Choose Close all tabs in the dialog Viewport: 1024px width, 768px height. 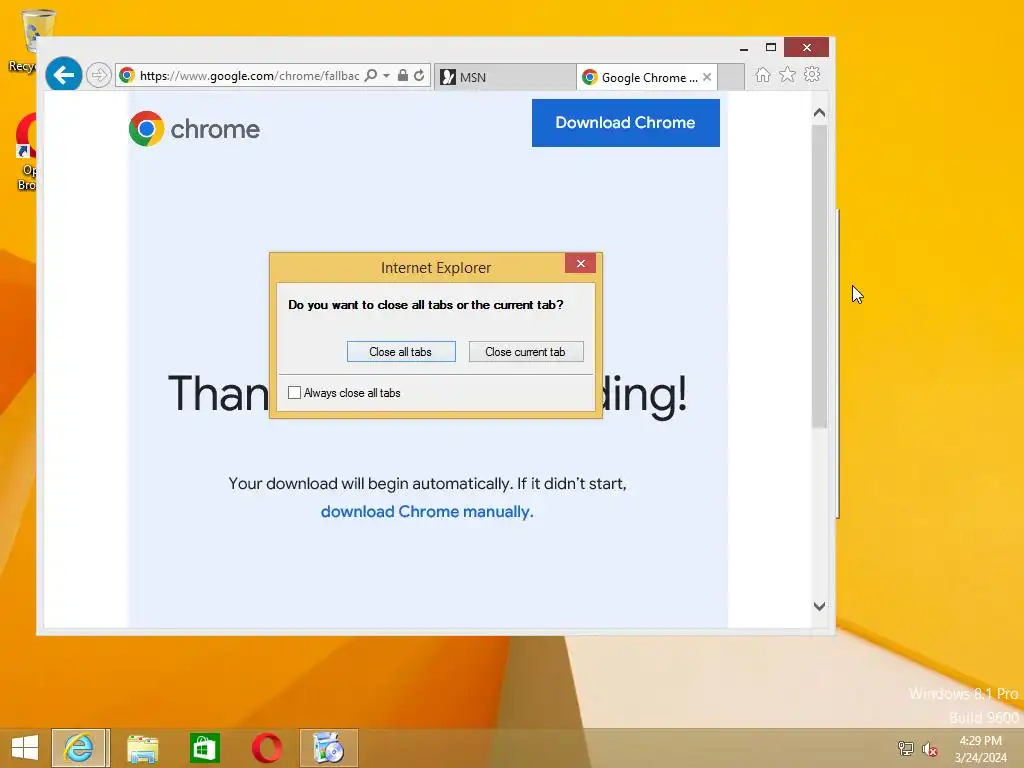pyautogui.click(x=401, y=351)
